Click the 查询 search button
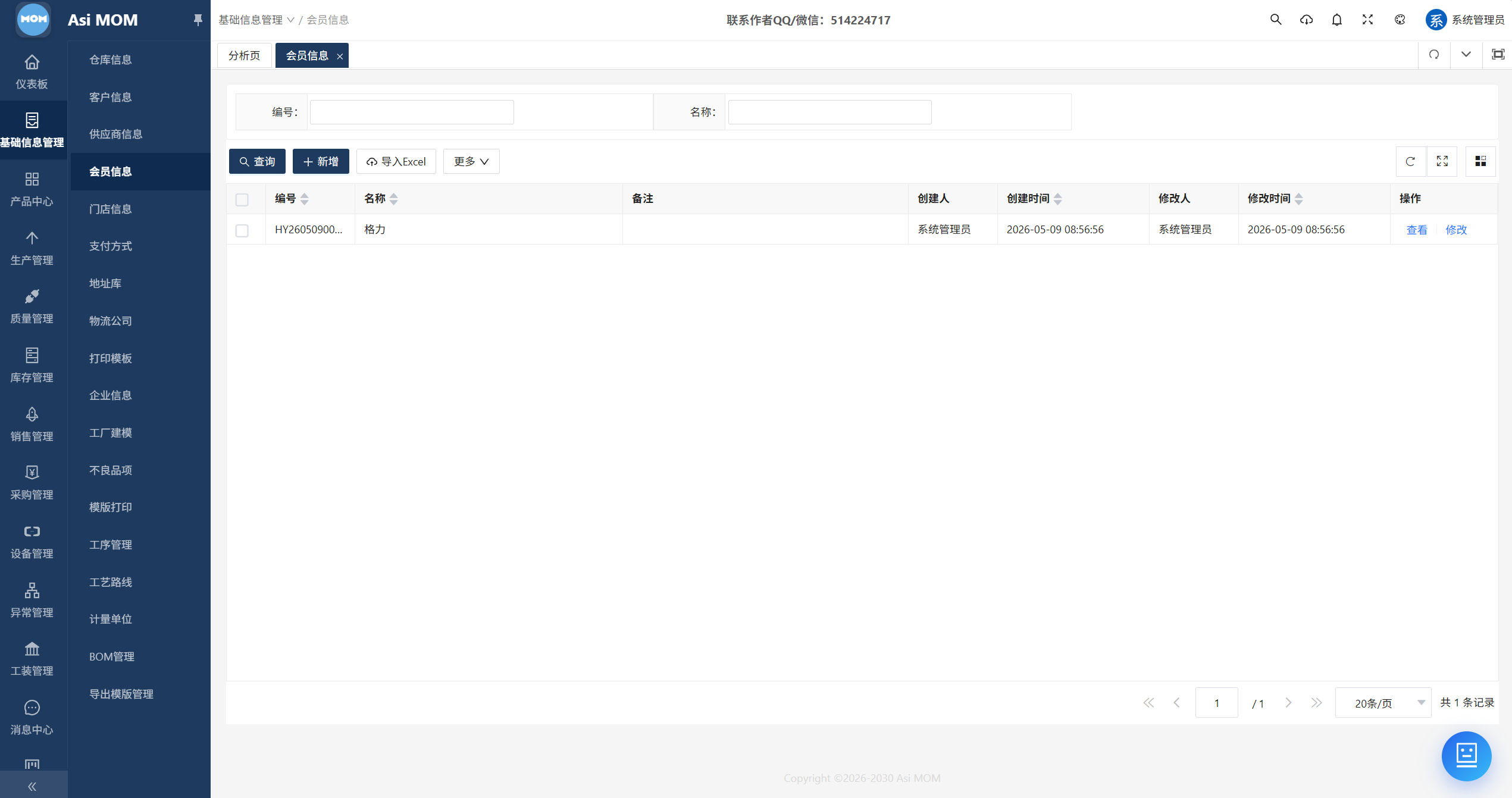1512x798 pixels. pos(257,161)
